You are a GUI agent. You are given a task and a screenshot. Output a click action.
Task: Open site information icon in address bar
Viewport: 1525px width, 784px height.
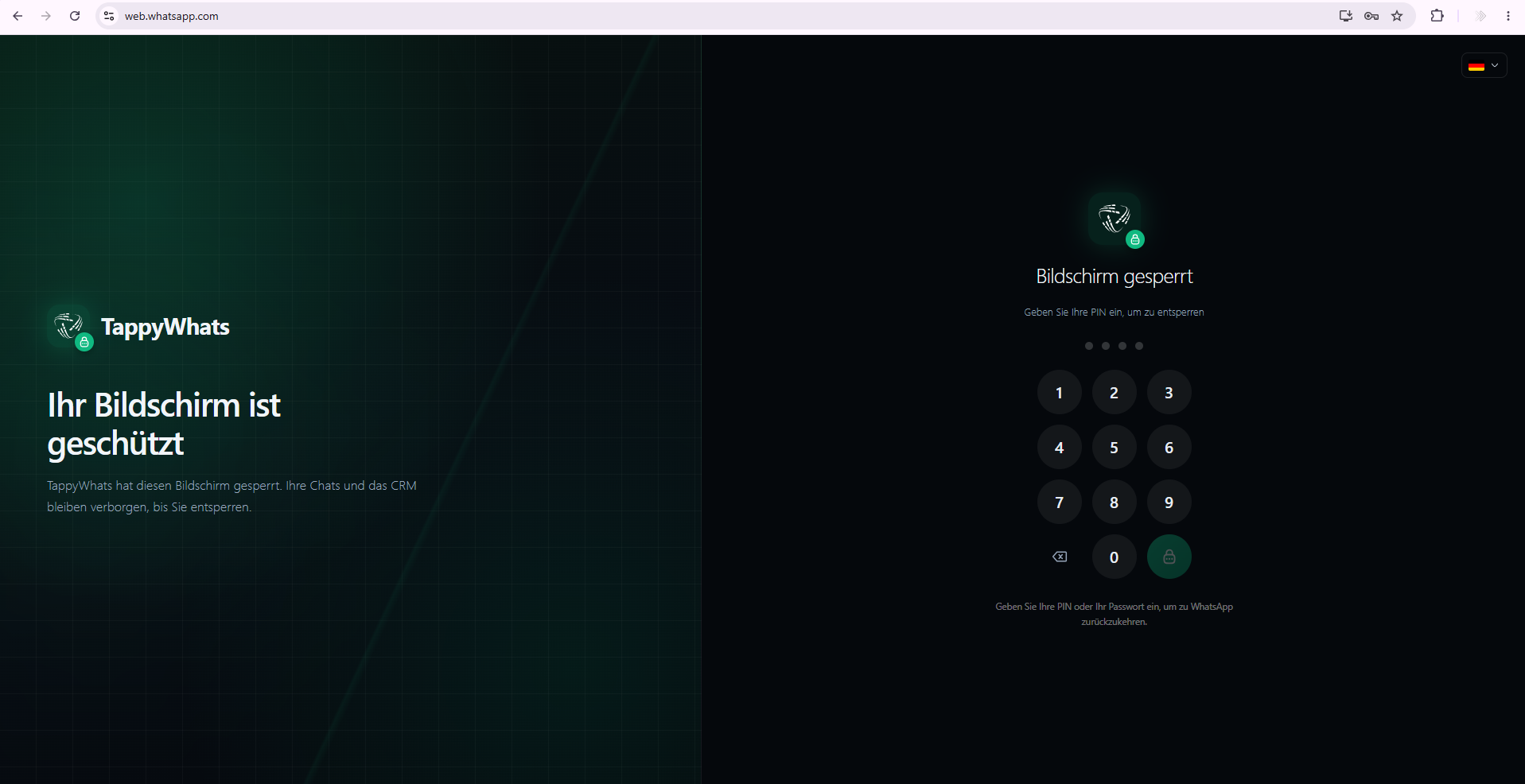pos(109,16)
